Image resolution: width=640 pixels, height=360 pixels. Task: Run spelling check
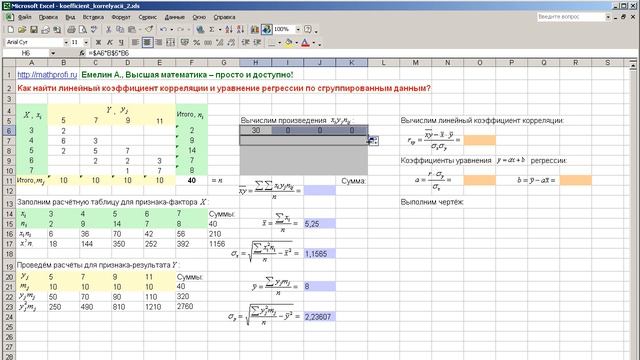tap(94, 29)
